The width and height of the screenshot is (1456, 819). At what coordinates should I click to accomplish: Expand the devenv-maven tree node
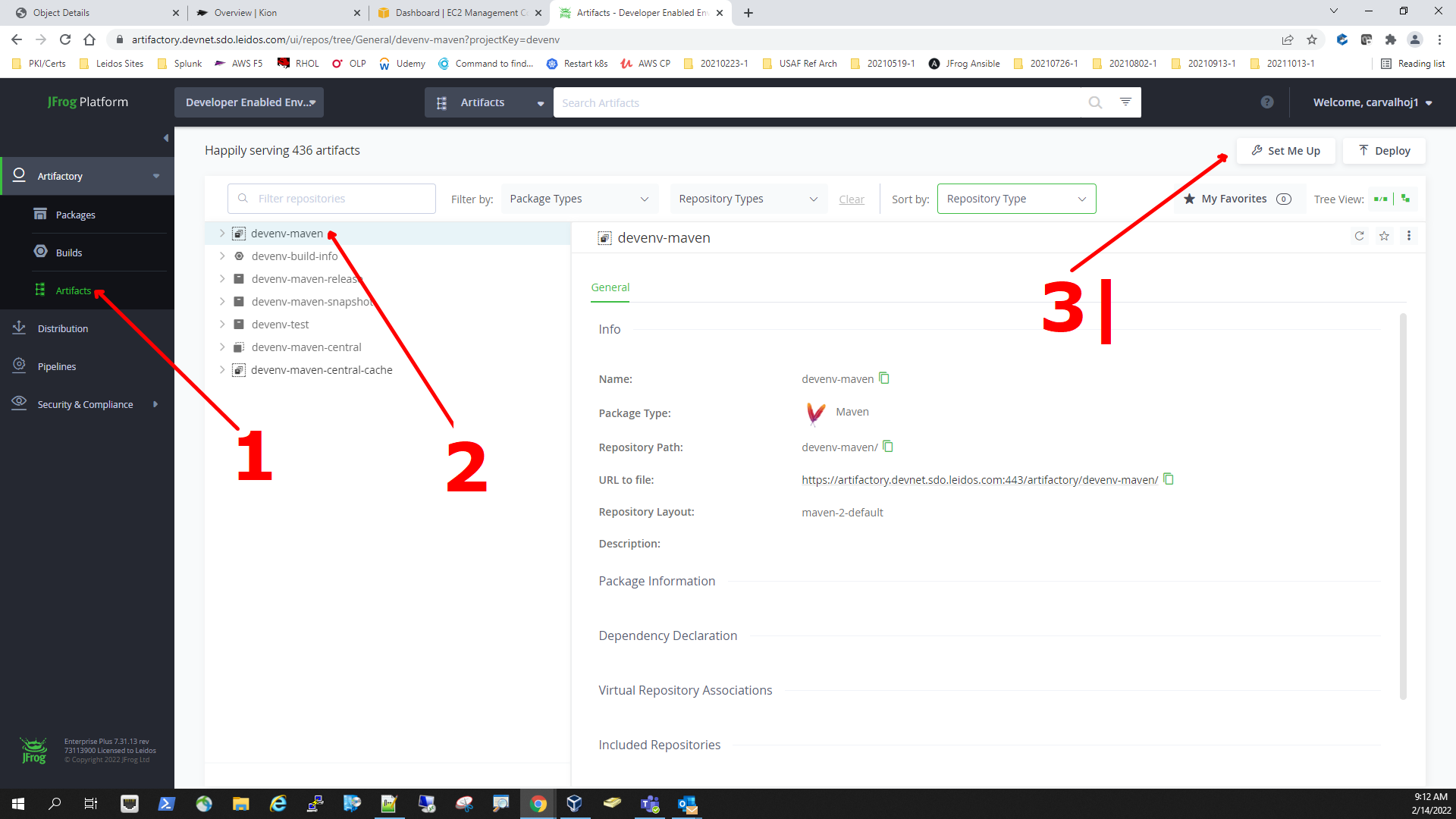tap(222, 234)
